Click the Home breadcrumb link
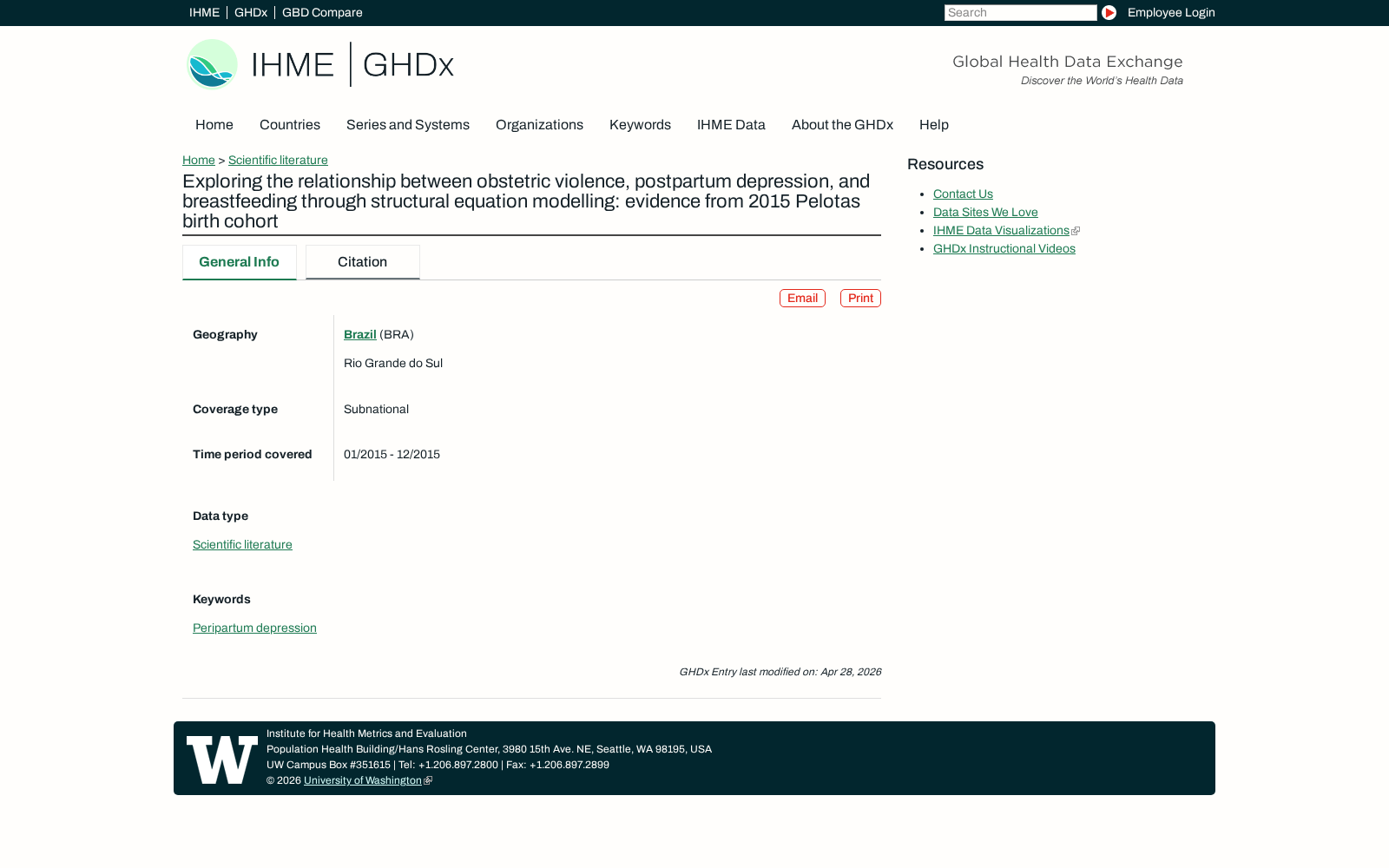The height and width of the screenshot is (868, 1389). (x=199, y=161)
